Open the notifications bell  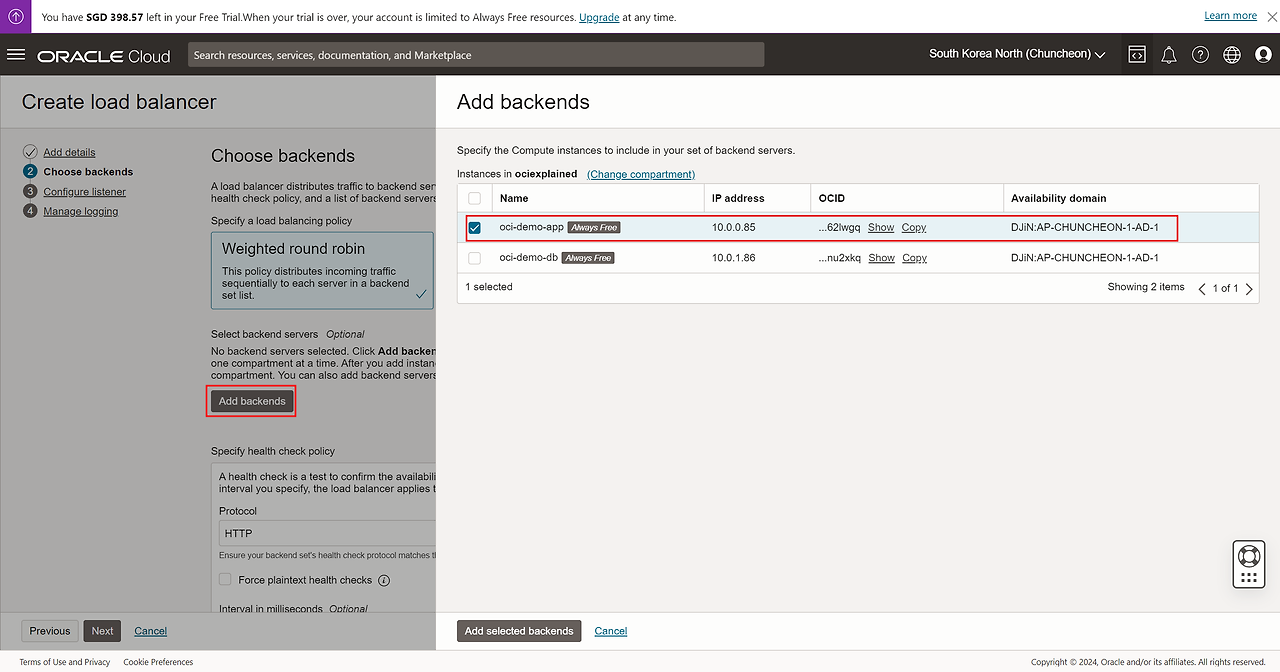(1168, 55)
